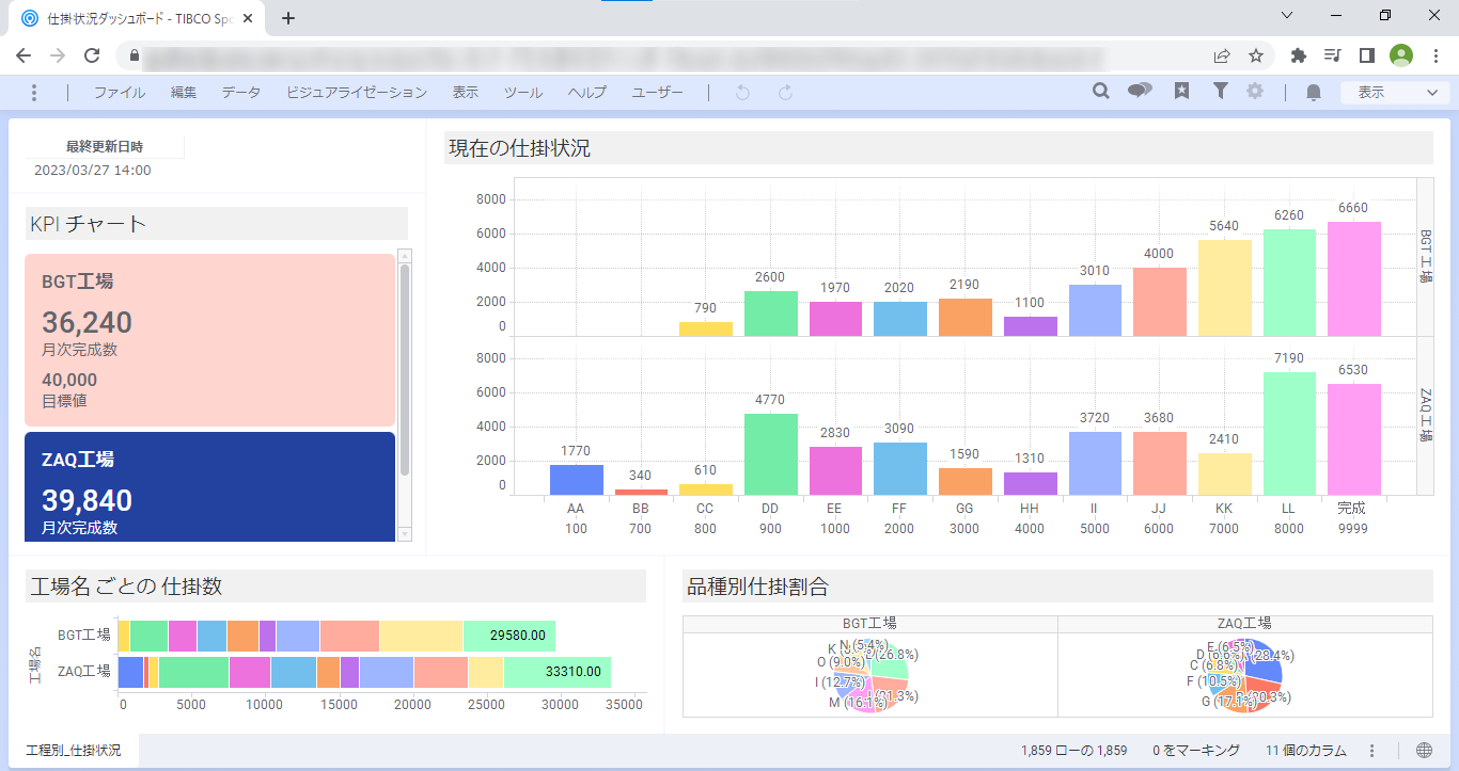Toggle the filter funnel icon
Viewport: 1459px width, 771px height.
1220,92
